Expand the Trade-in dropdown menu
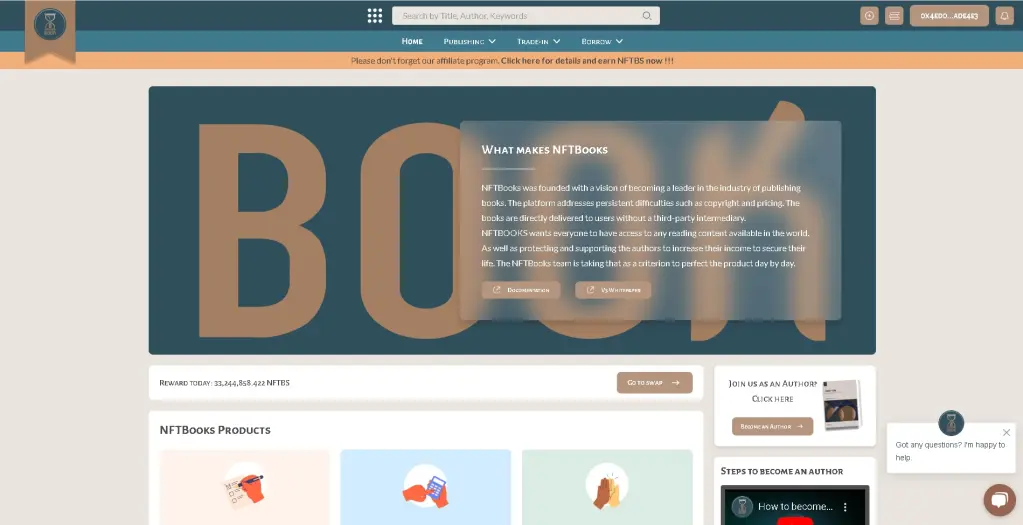Image resolution: width=1023 pixels, height=525 pixels. coord(539,41)
